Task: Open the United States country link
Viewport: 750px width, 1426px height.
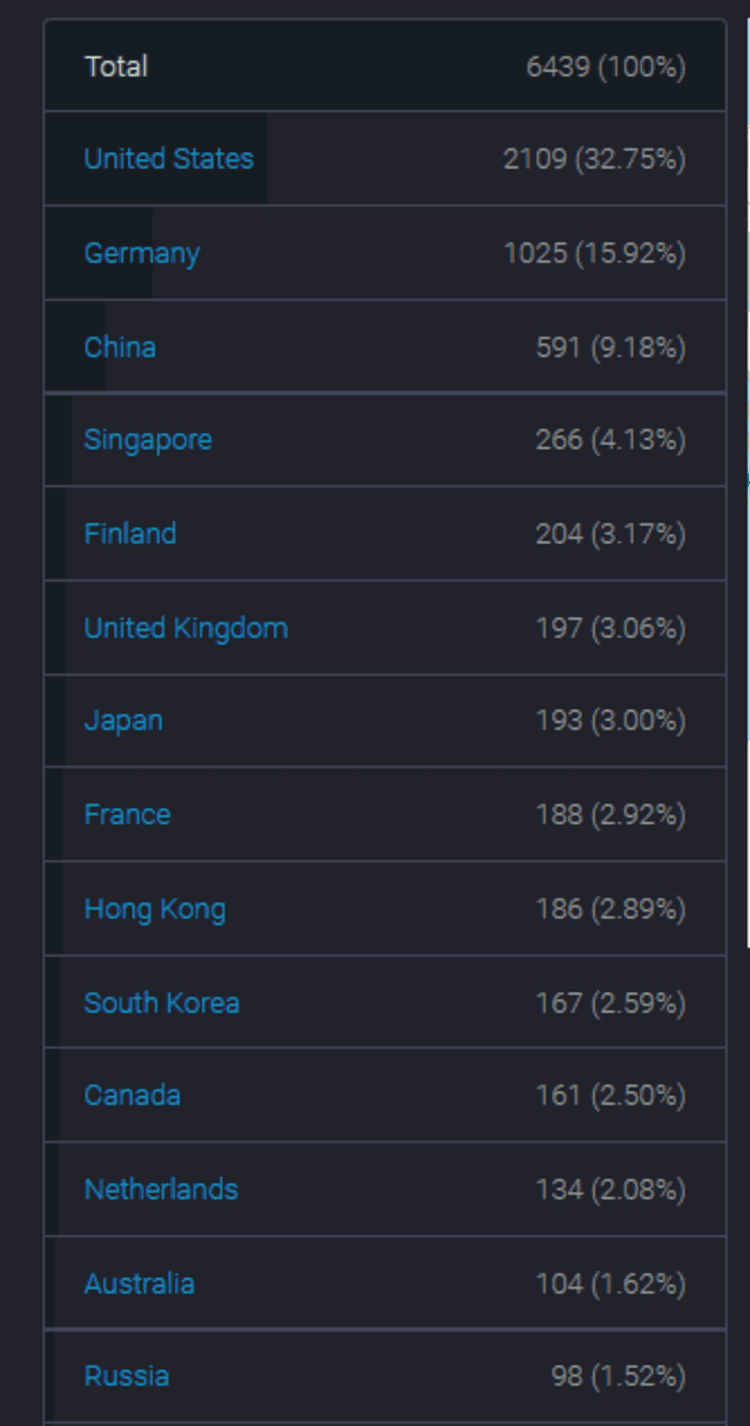Action: [x=168, y=159]
